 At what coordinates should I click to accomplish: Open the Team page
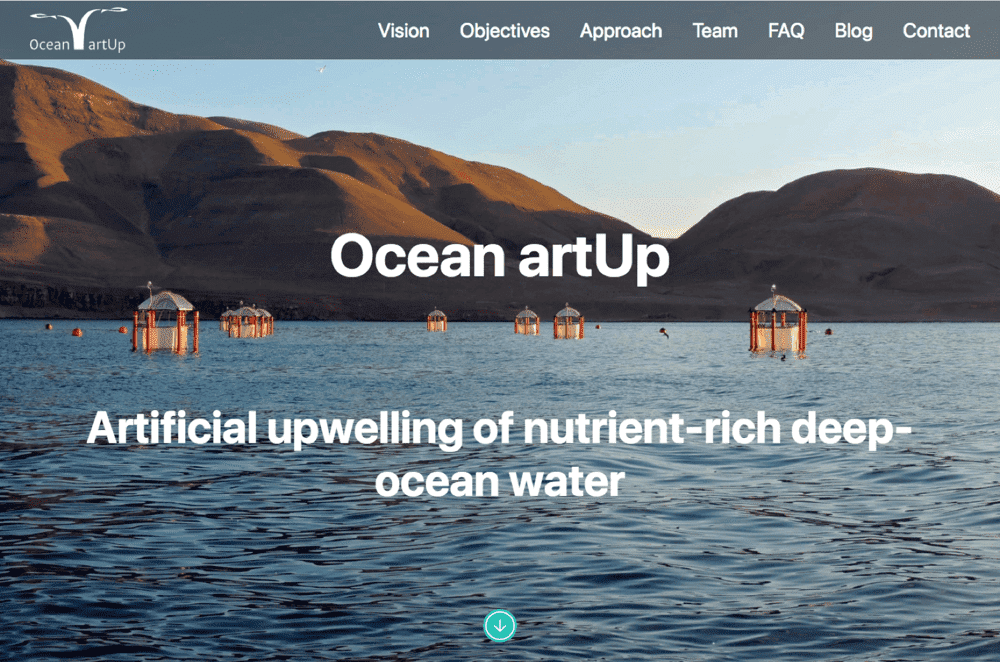pos(715,31)
